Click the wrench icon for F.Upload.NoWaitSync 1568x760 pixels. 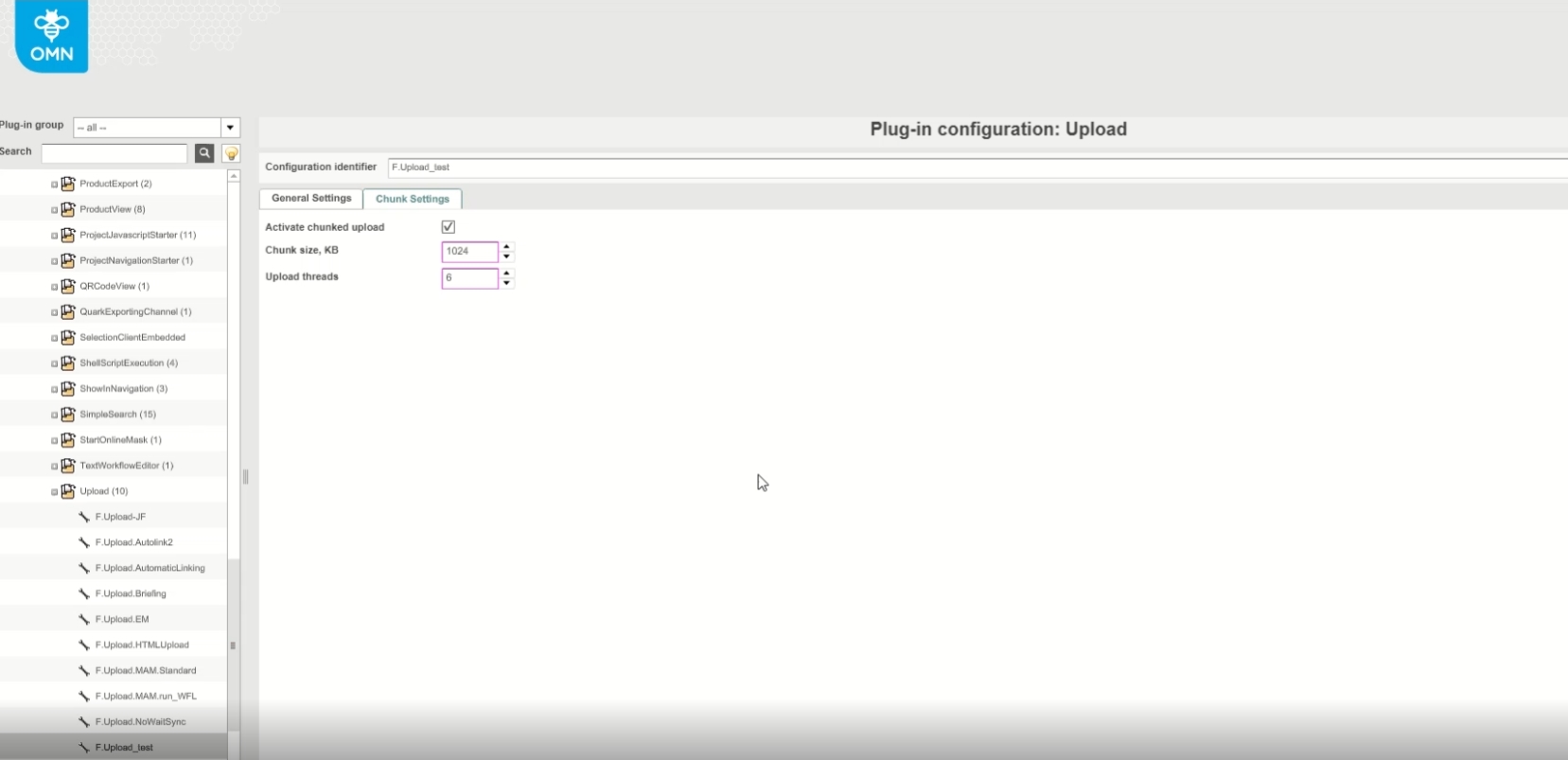click(84, 721)
